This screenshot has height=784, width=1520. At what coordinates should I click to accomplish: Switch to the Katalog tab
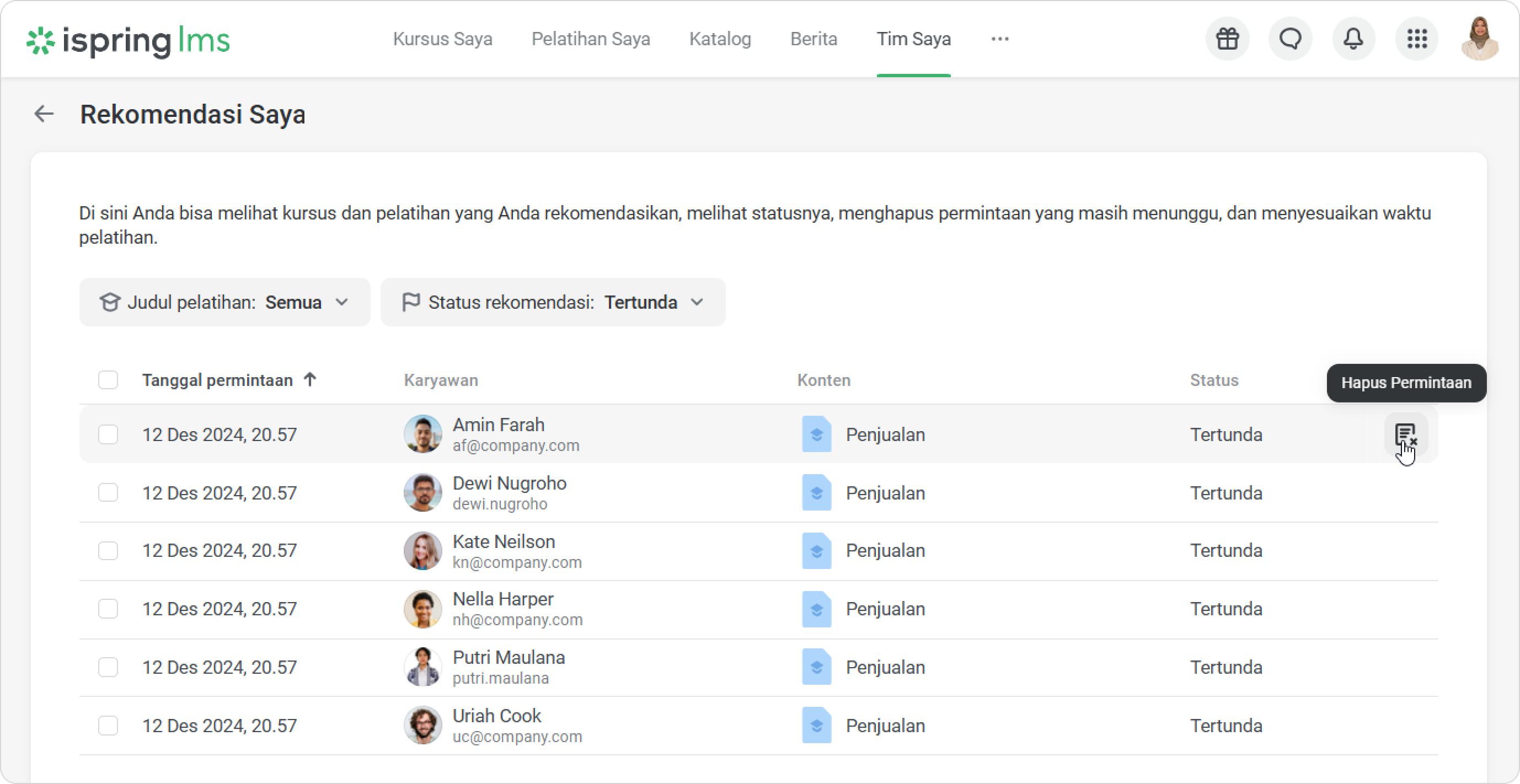point(720,39)
